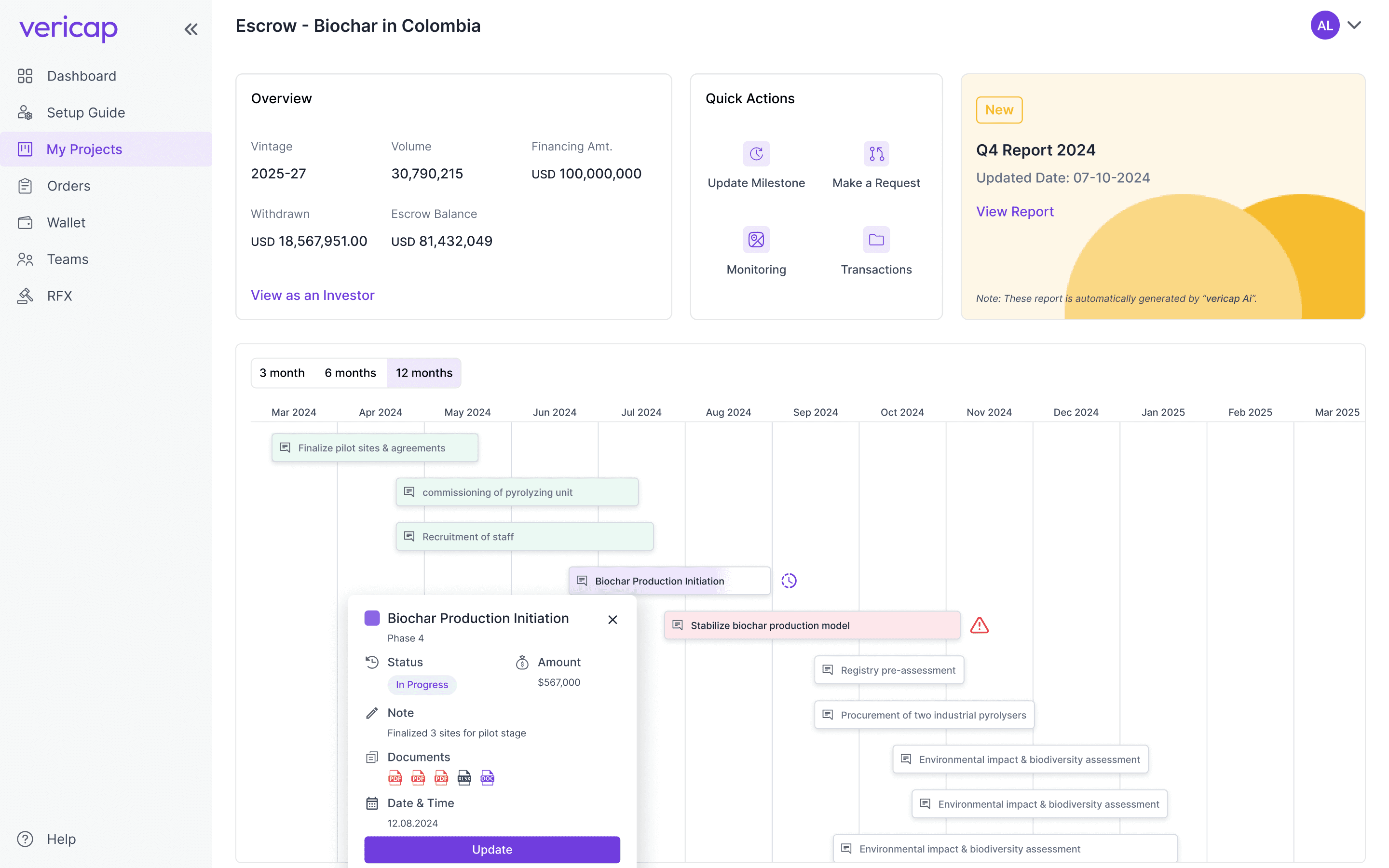
Task: Collapse the sidebar with double chevron
Action: point(191,29)
